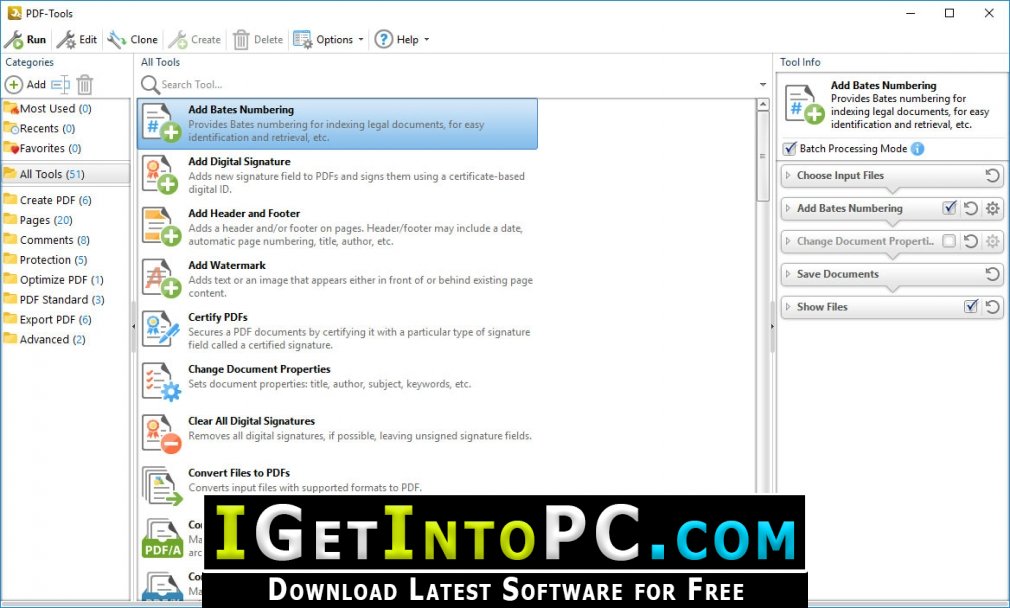Toggle the Batch Processing Mode checkbox
The image size is (1010, 608).
(790, 149)
